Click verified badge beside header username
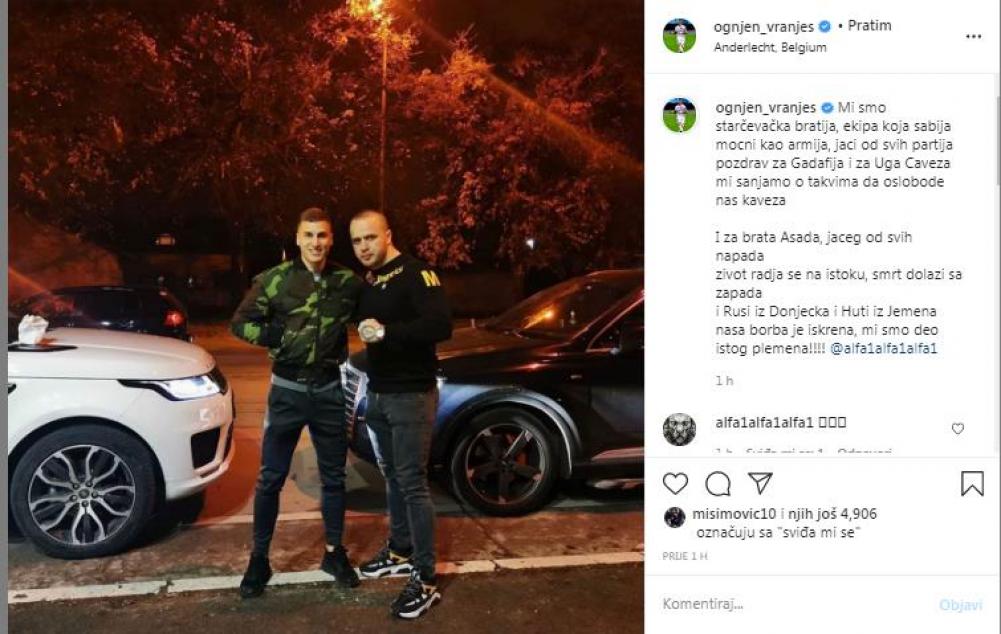 tap(825, 26)
